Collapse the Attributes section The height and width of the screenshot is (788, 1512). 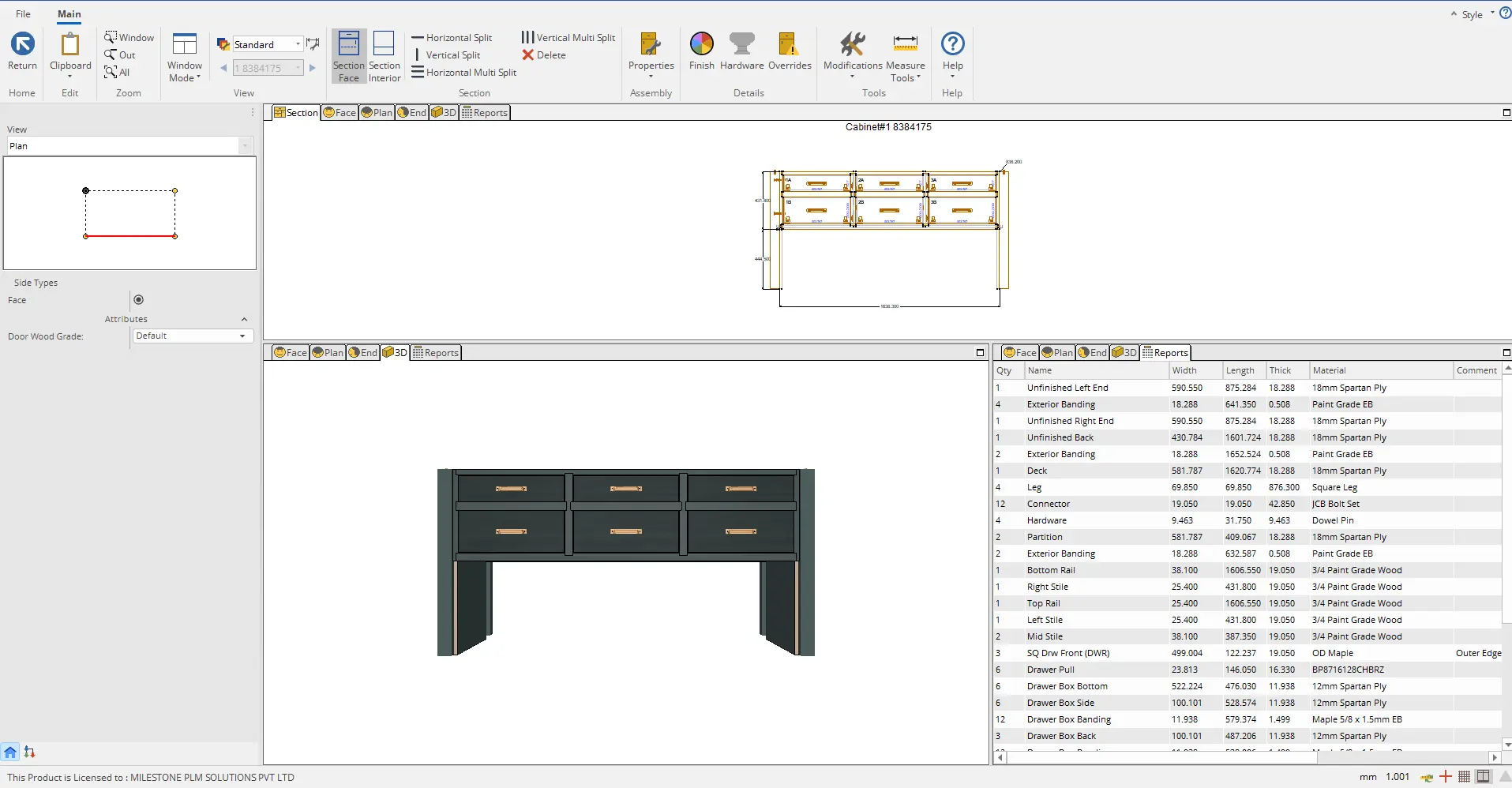244,319
